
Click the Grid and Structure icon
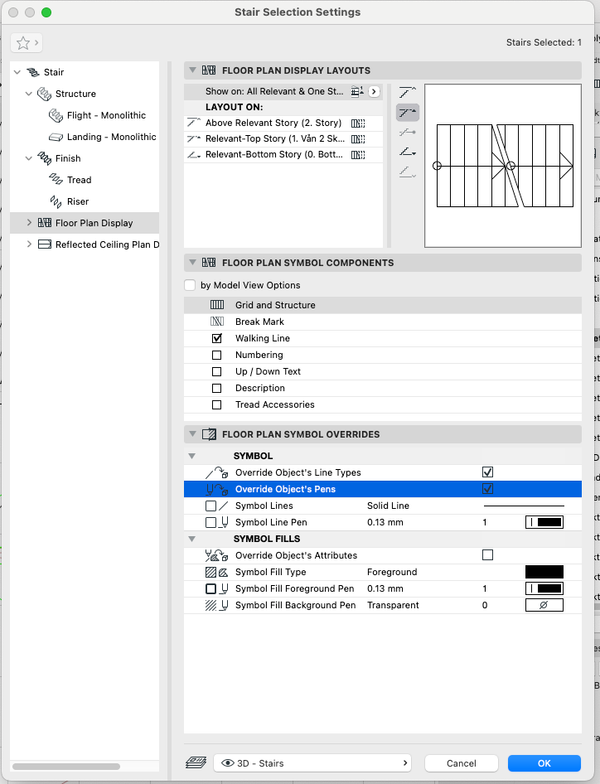pos(217,305)
